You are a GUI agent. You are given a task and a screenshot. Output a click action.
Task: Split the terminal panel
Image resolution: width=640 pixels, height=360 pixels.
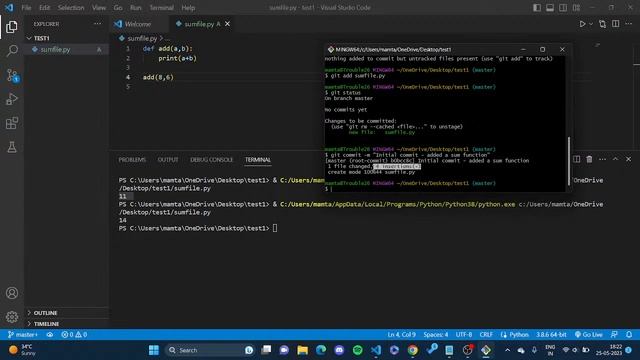[576, 159]
